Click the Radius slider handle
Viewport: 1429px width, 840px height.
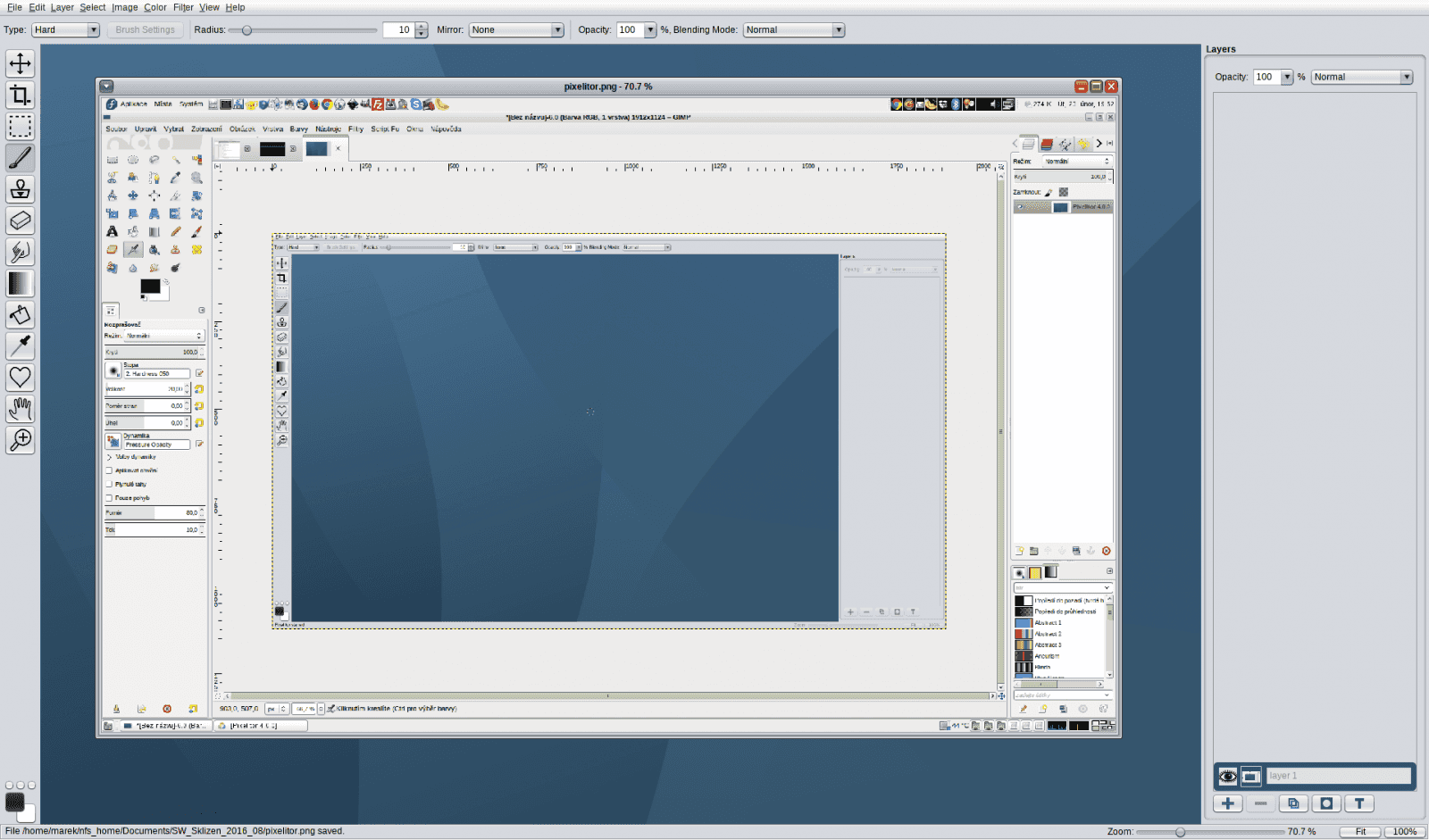pos(247,30)
